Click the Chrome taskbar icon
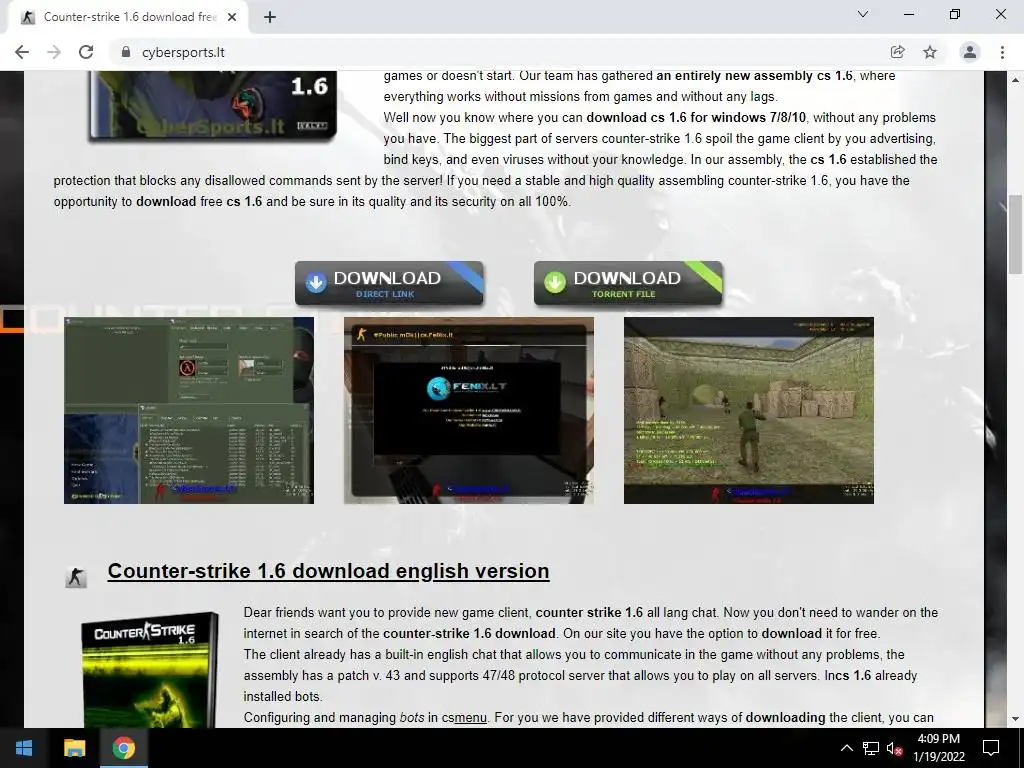 [123, 748]
